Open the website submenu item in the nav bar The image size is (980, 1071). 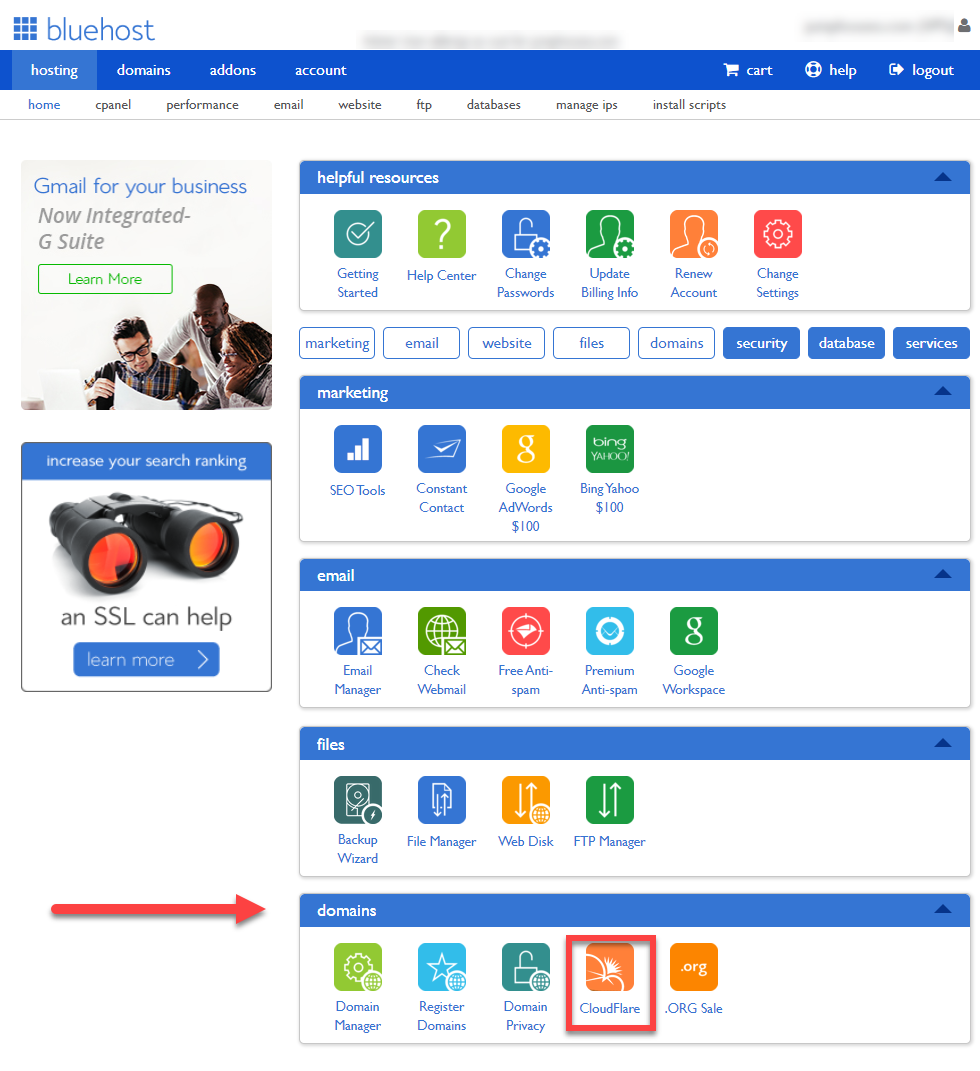pyautogui.click(x=360, y=105)
